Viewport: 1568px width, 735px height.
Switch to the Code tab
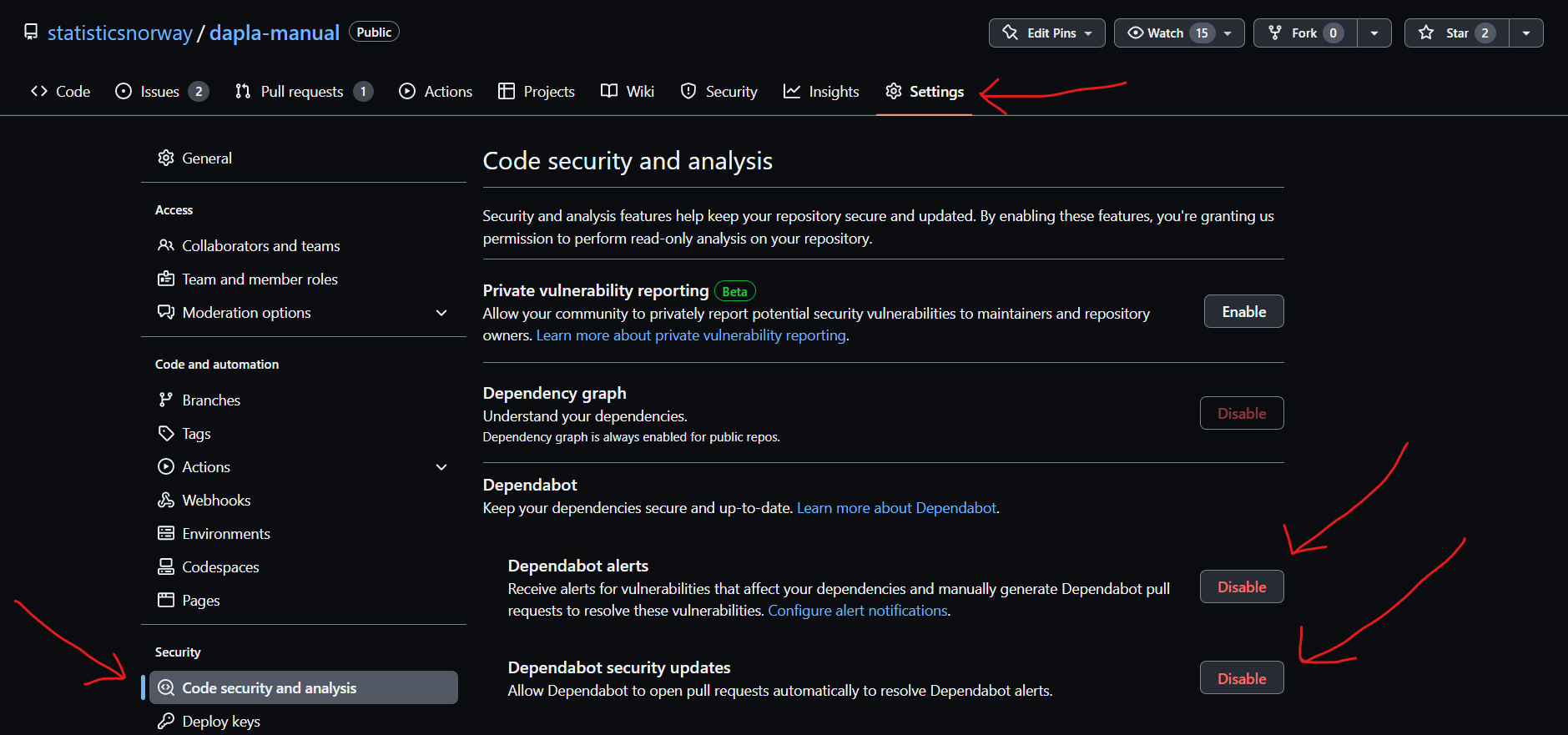60,91
